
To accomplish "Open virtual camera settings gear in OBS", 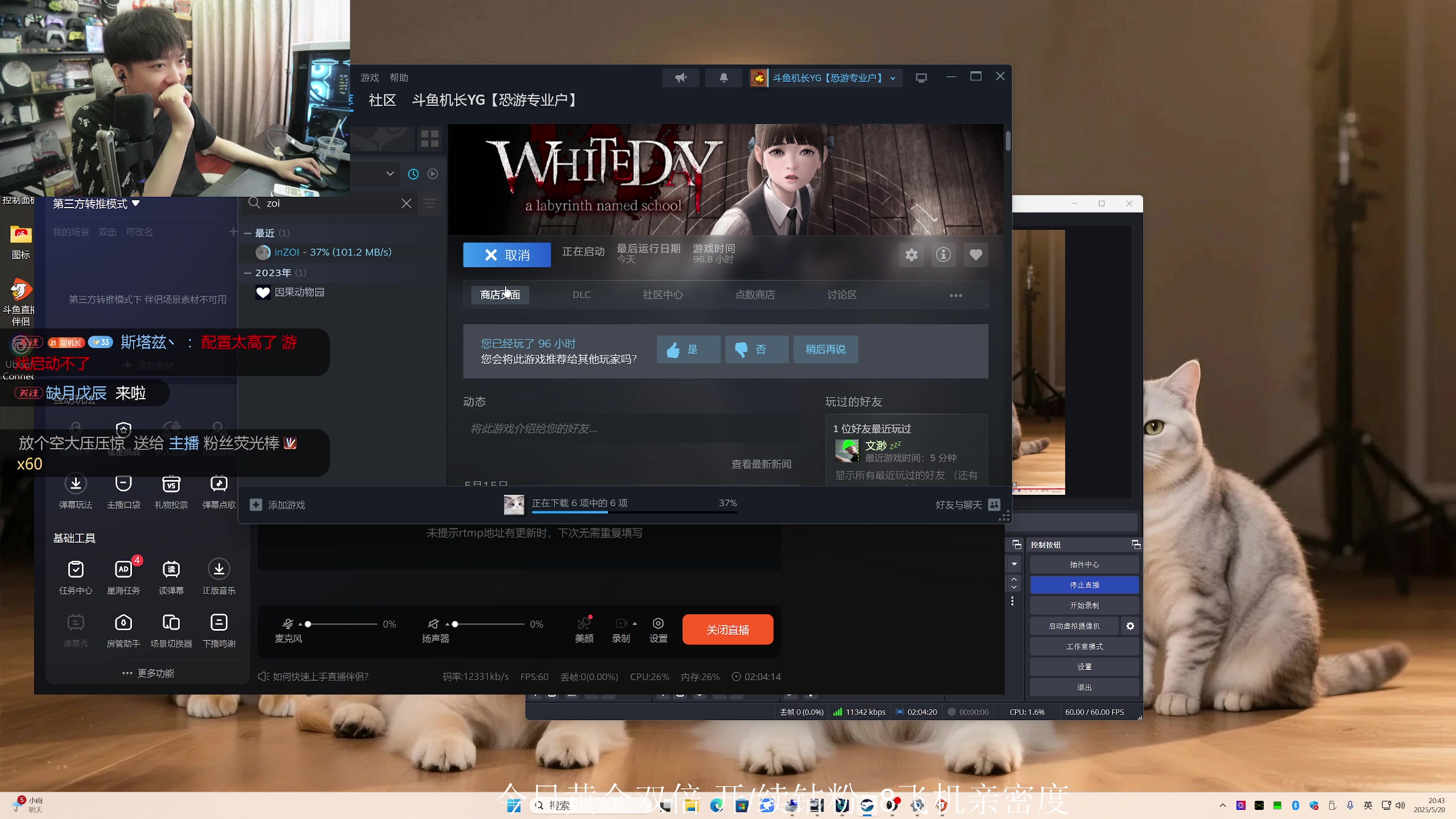I will point(1130,626).
